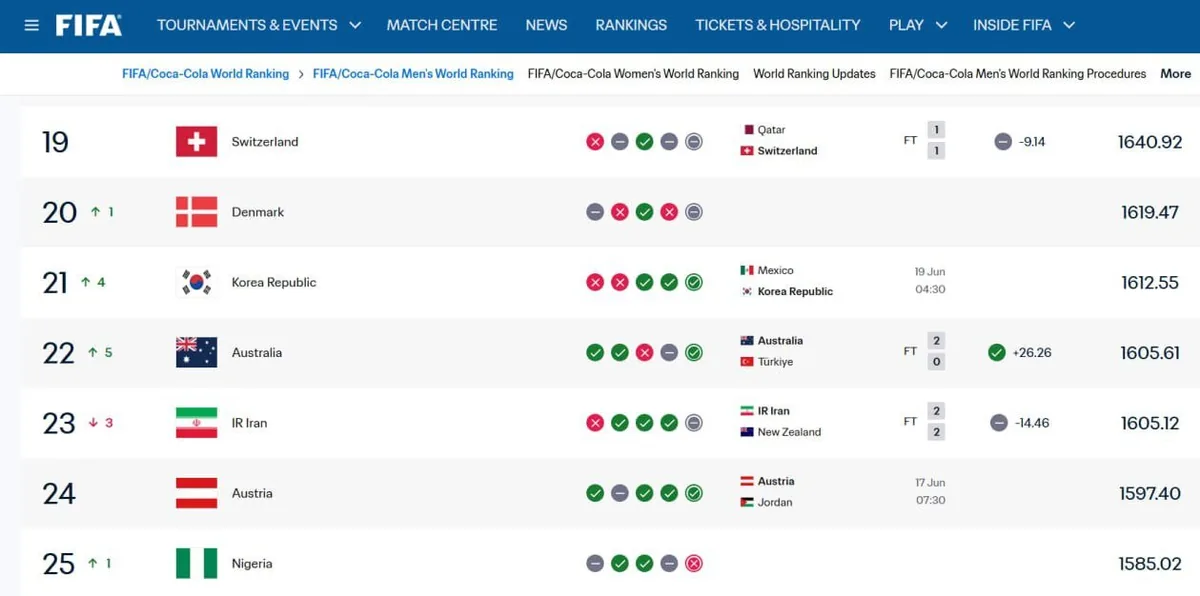Click the More submenu option

coord(1175,74)
